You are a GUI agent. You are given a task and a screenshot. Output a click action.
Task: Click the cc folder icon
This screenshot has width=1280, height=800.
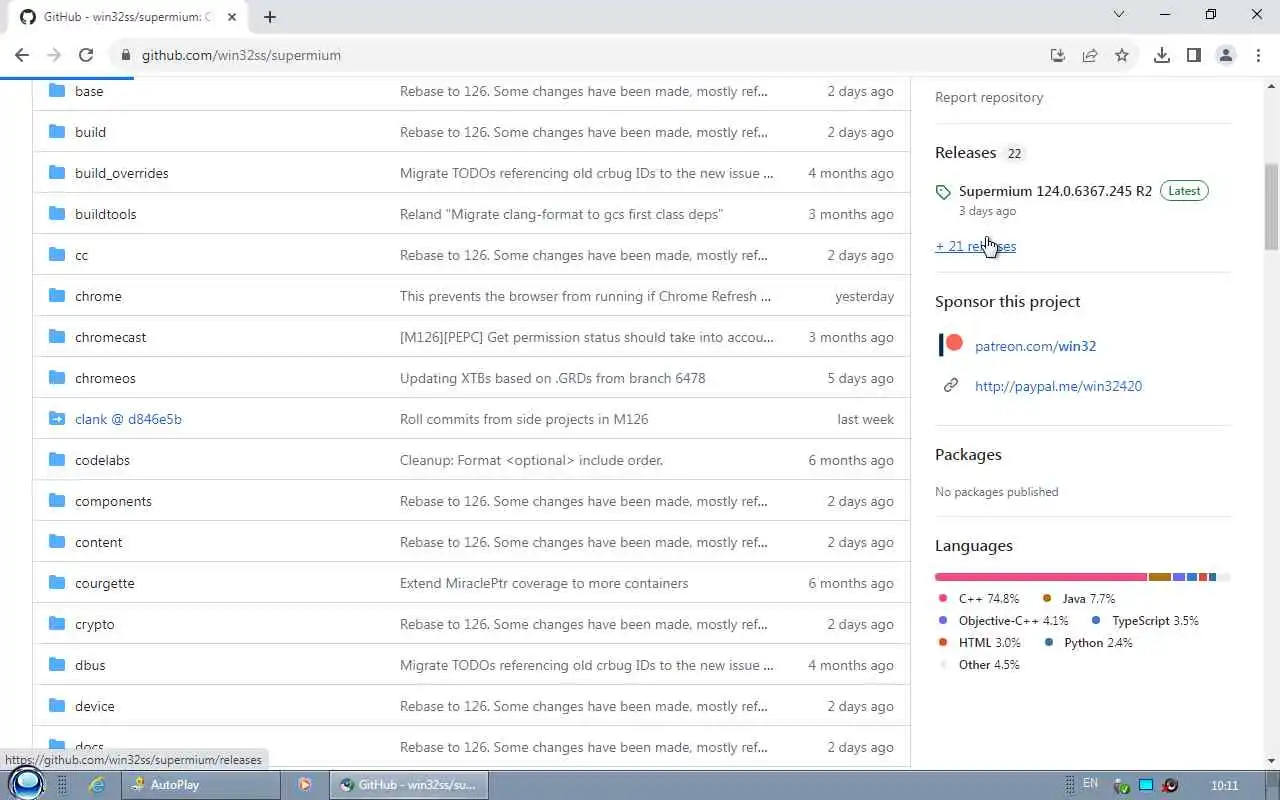(57, 255)
